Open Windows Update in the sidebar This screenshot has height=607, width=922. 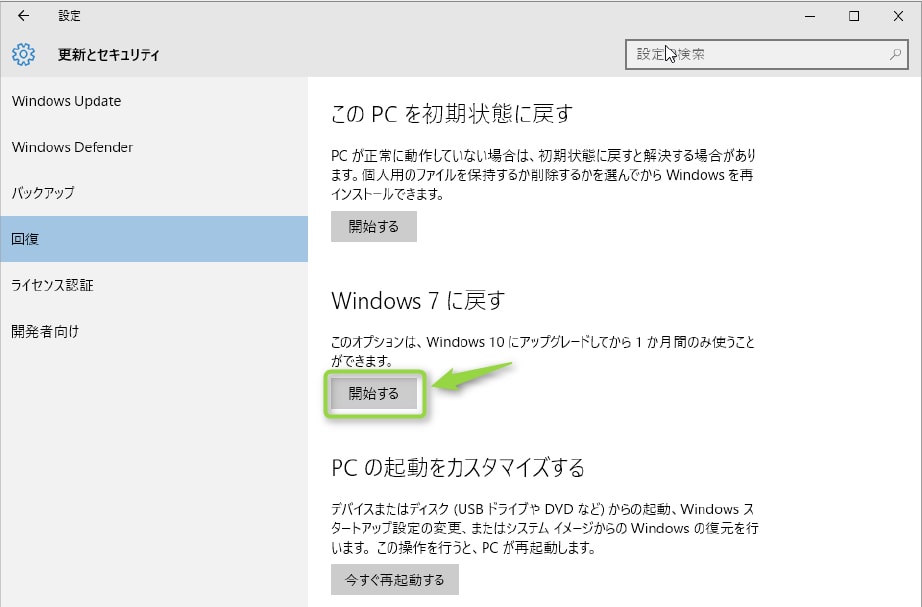pyautogui.click(x=66, y=101)
